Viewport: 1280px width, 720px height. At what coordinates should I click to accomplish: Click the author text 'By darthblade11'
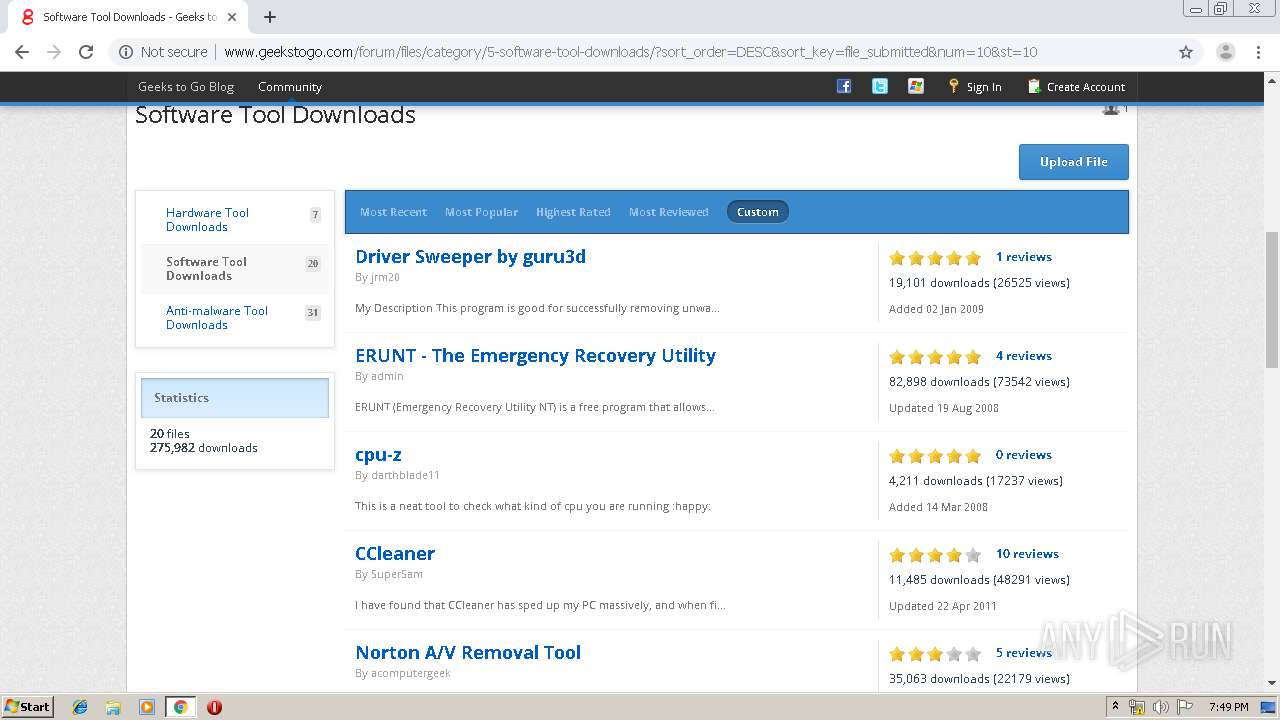(397, 475)
